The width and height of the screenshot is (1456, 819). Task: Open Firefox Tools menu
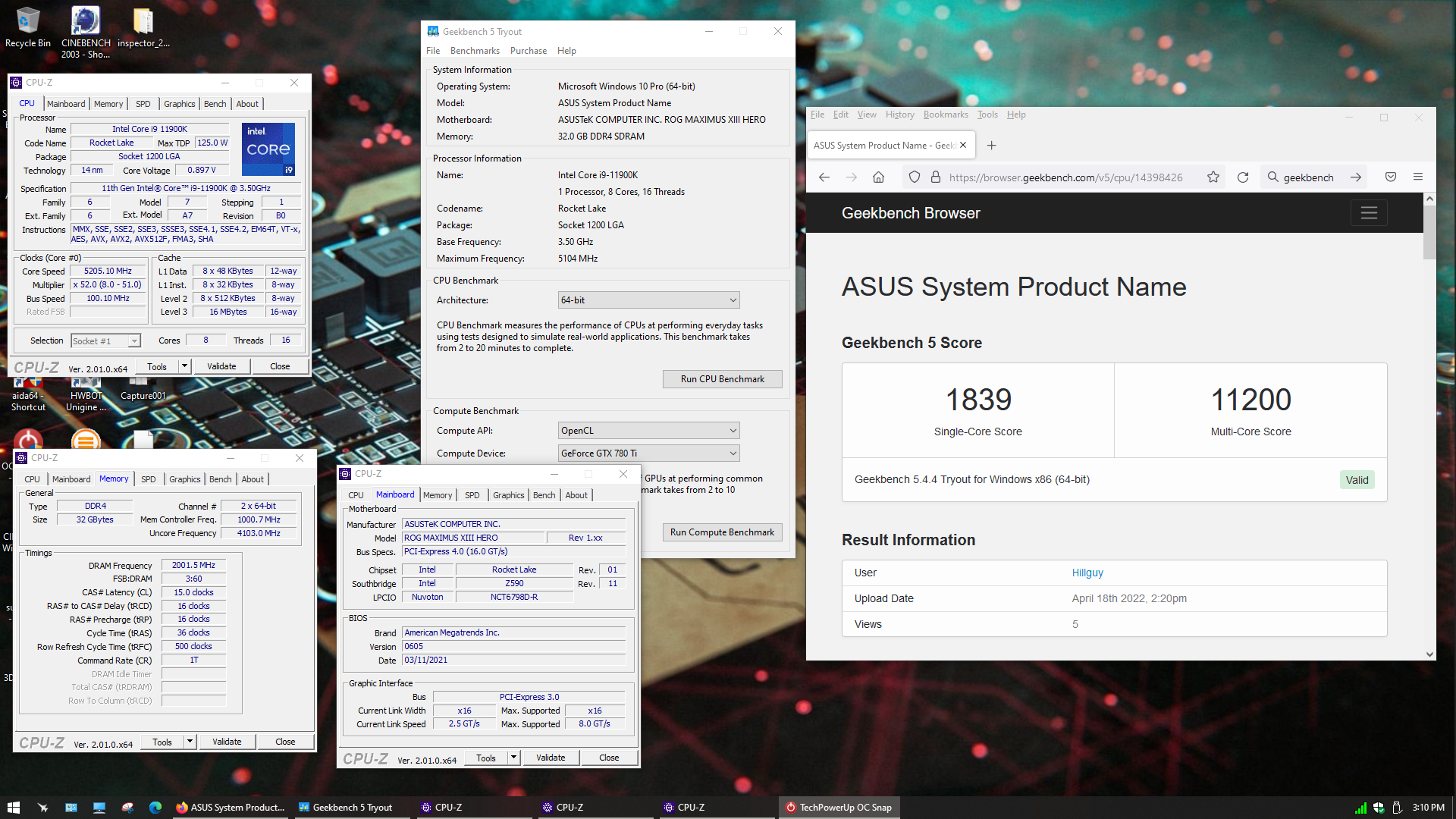(987, 115)
